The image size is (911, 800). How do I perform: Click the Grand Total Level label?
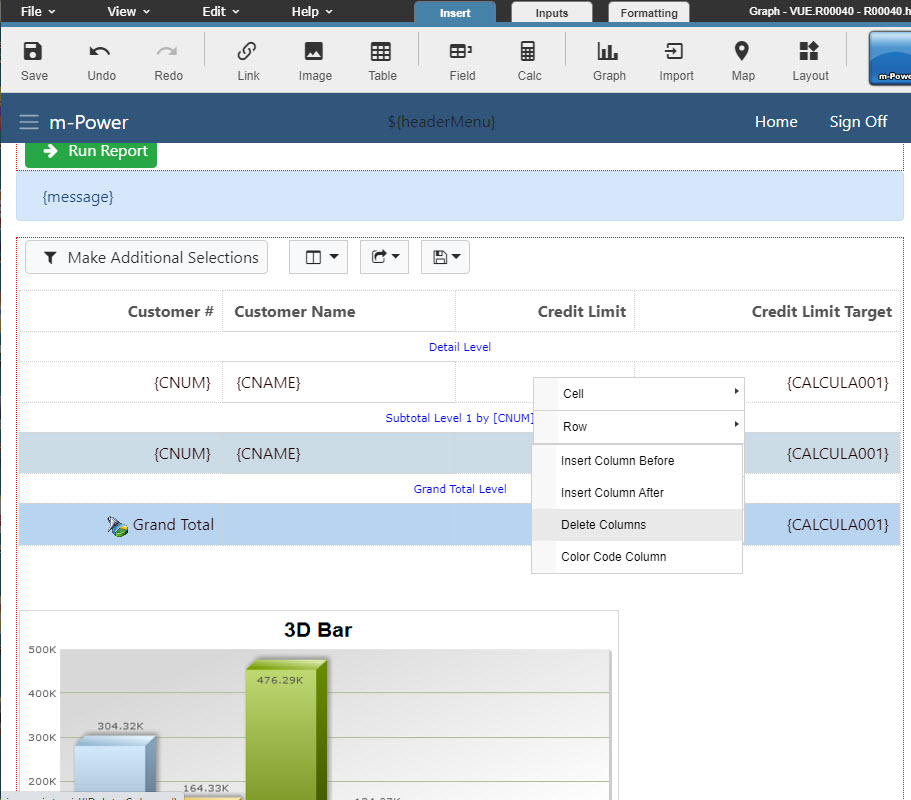coord(460,489)
